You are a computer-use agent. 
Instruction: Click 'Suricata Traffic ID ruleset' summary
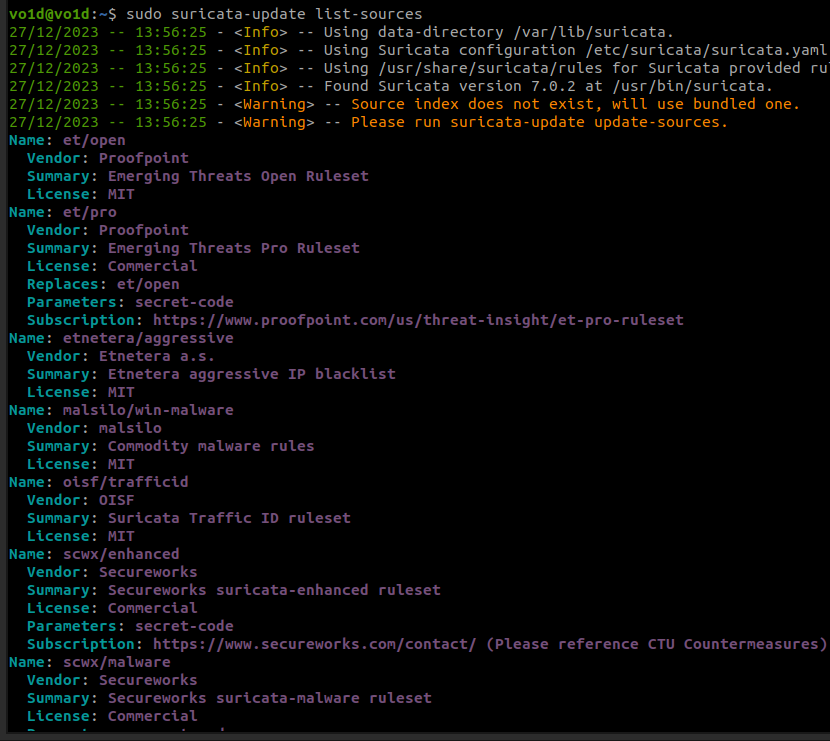coord(229,518)
